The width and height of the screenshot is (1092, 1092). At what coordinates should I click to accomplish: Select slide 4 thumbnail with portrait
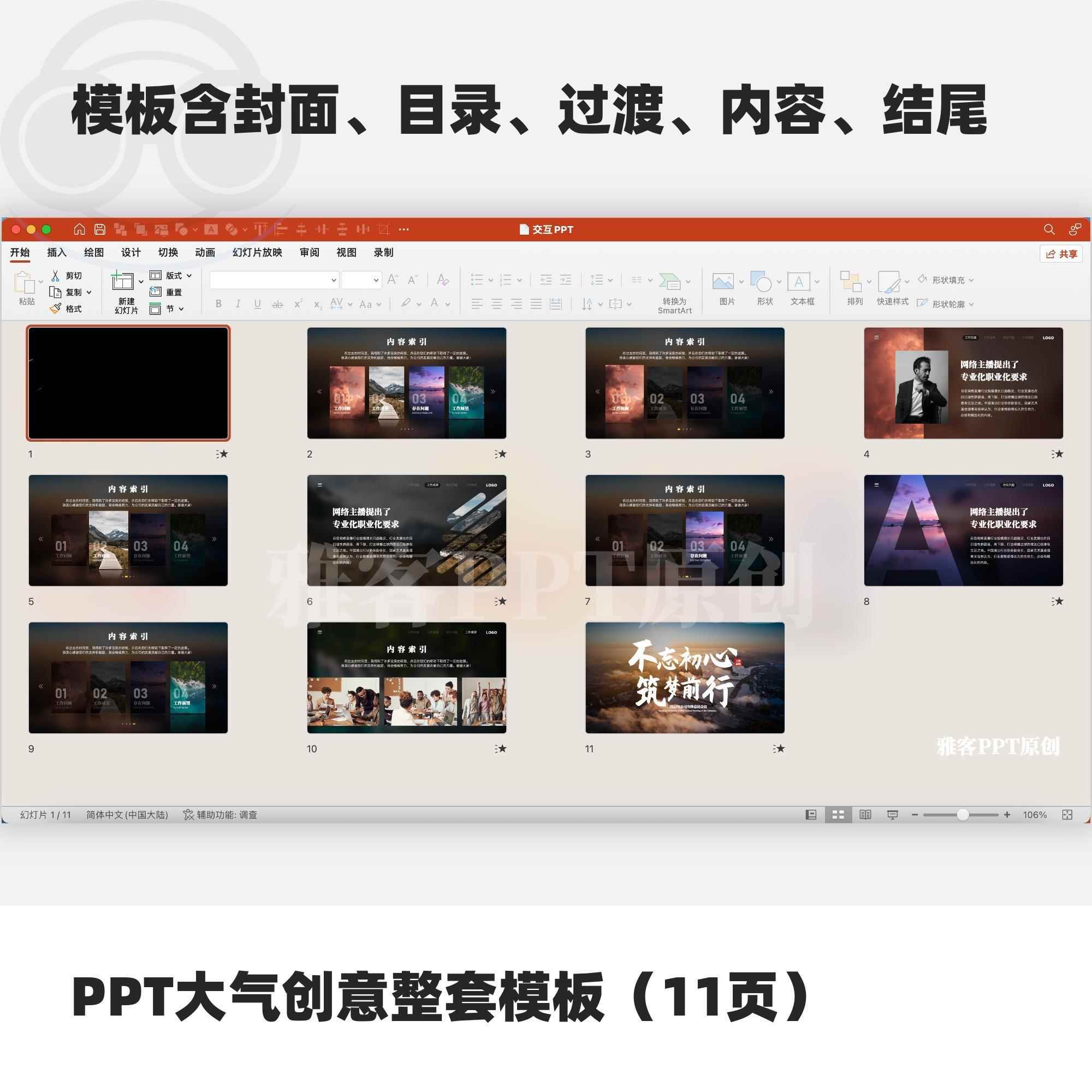963,383
